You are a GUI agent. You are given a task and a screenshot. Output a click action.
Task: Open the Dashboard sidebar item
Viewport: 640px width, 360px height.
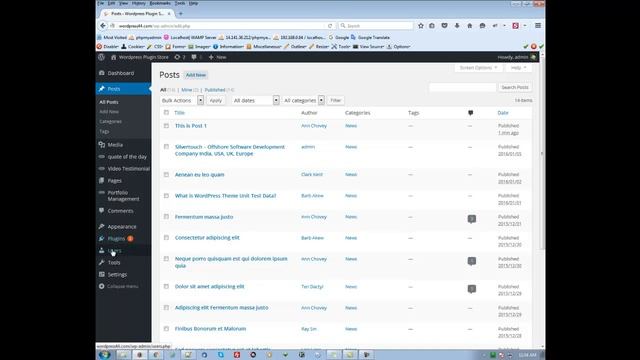point(120,73)
